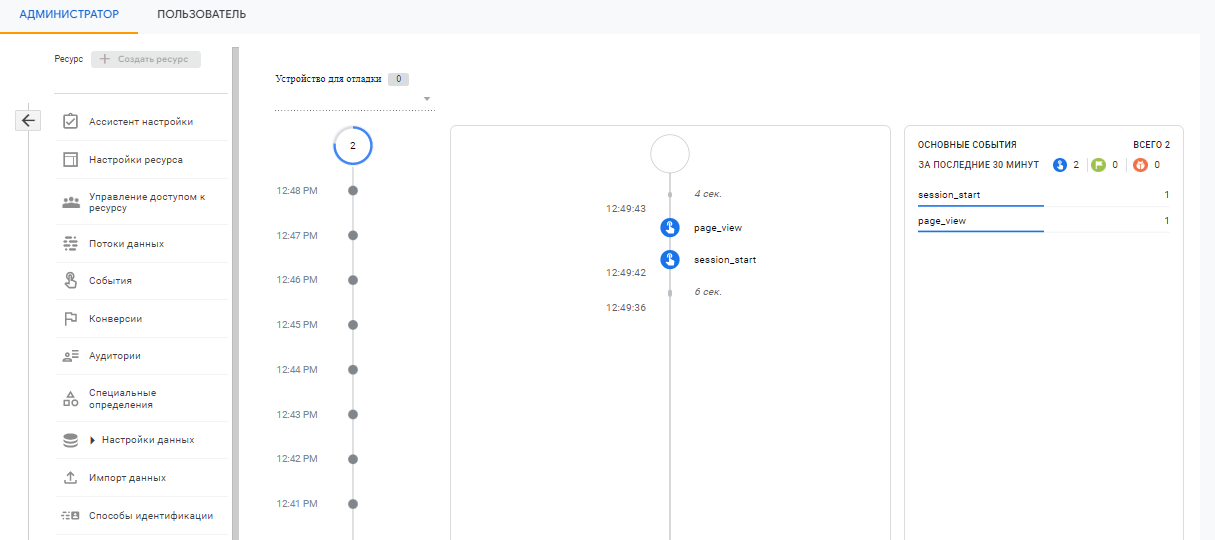Click the empty circle atop seconds stream
This screenshot has height=540, width=1215.
[x=670, y=154]
